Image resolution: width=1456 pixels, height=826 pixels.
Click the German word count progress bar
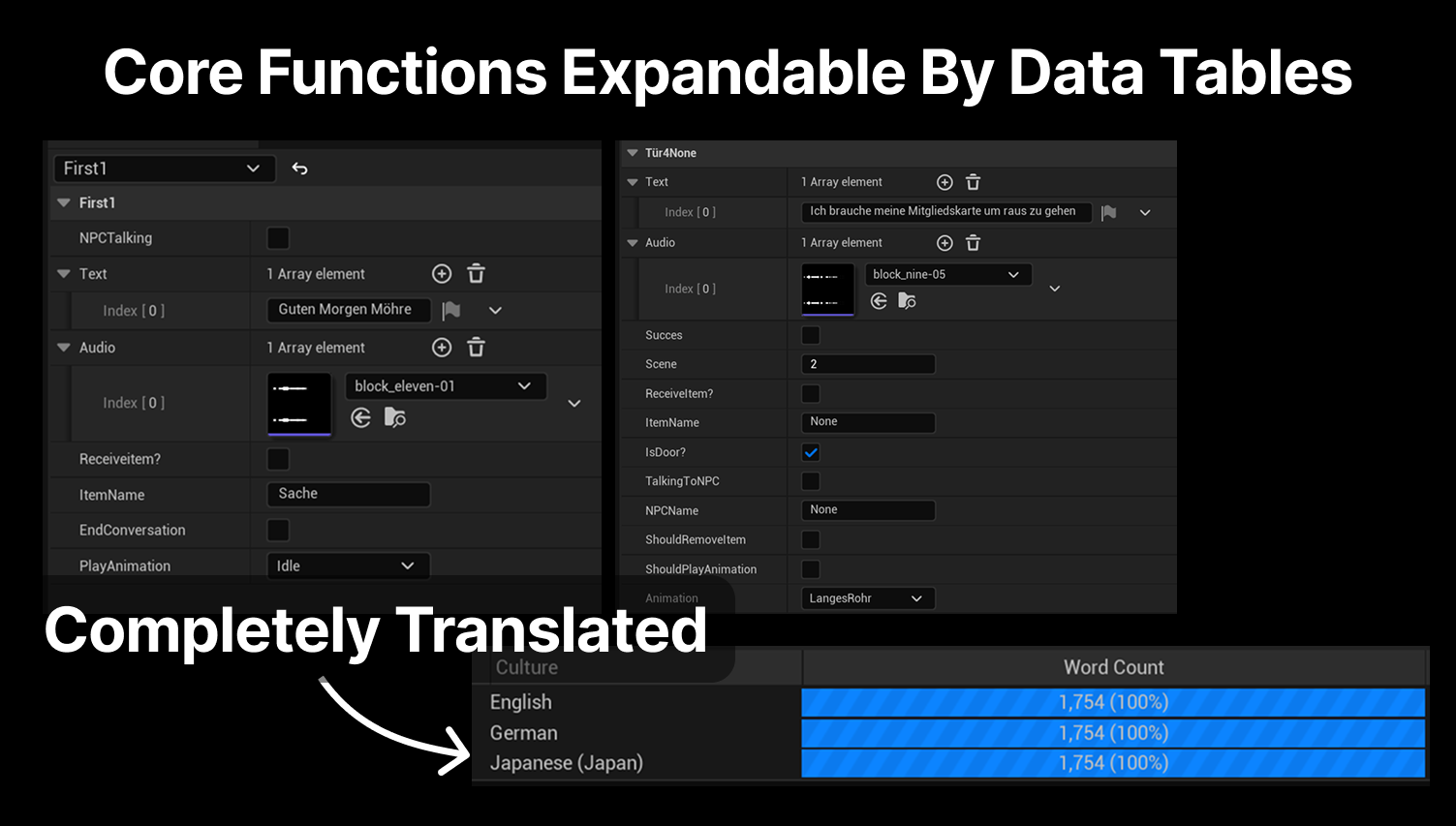click(1113, 733)
